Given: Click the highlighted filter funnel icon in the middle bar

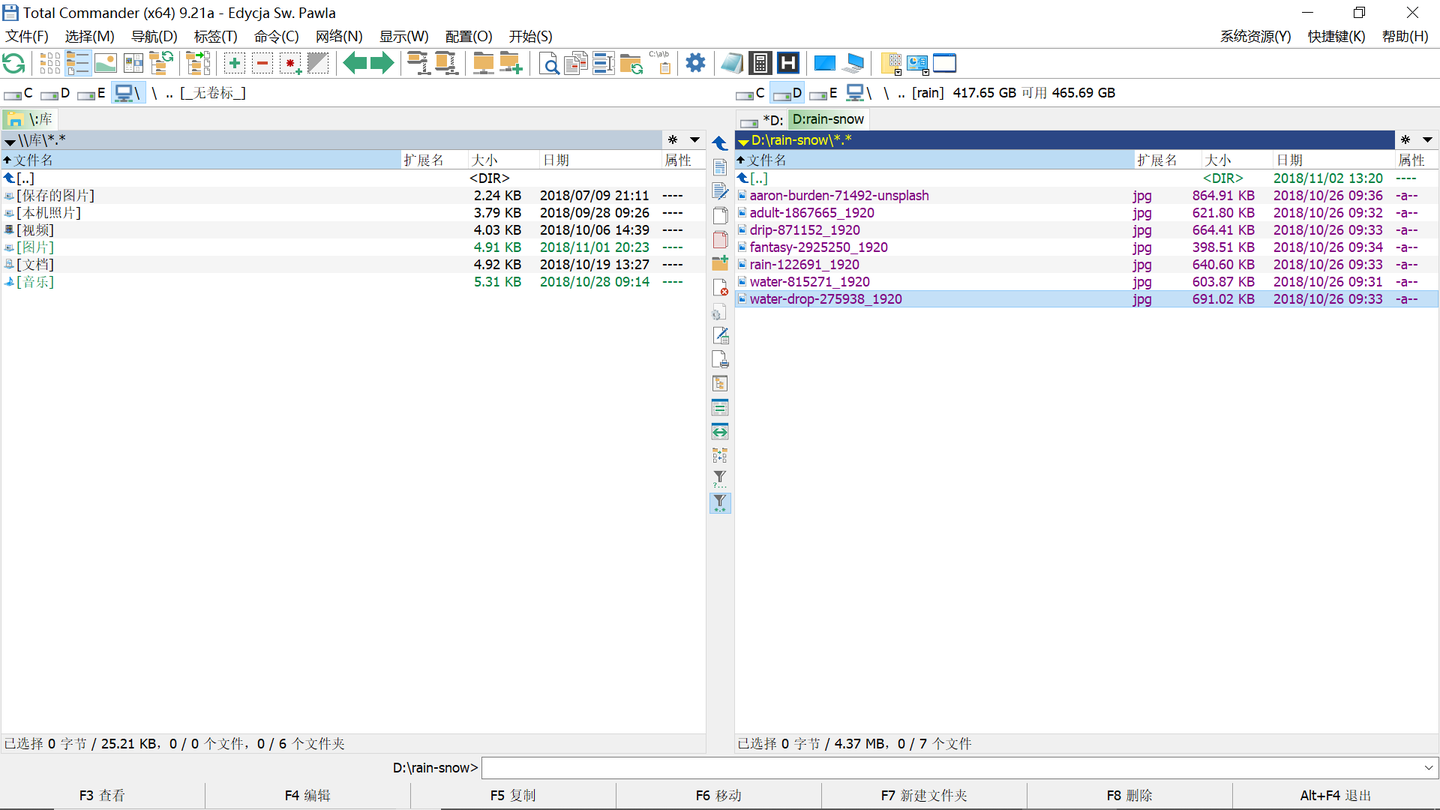Looking at the screenshot, I should point(720,504).
